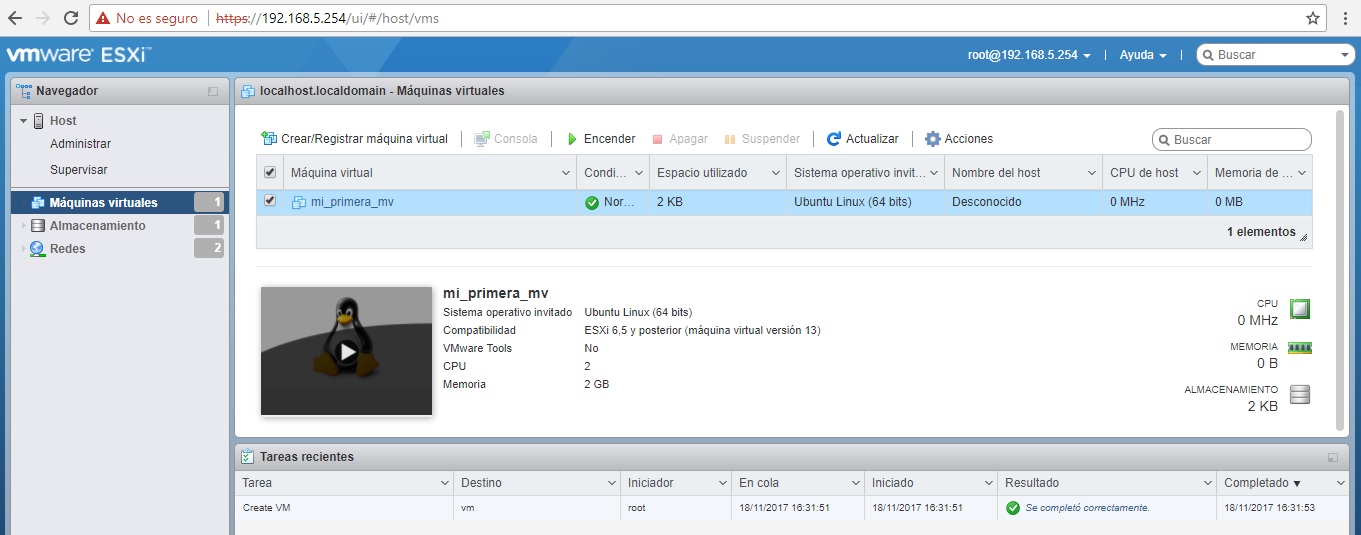The width and height of the screenshot is (1361, 535).
Task: Click the green Normal status check icon
Action: pyautogui.click(x=592, y=202)
